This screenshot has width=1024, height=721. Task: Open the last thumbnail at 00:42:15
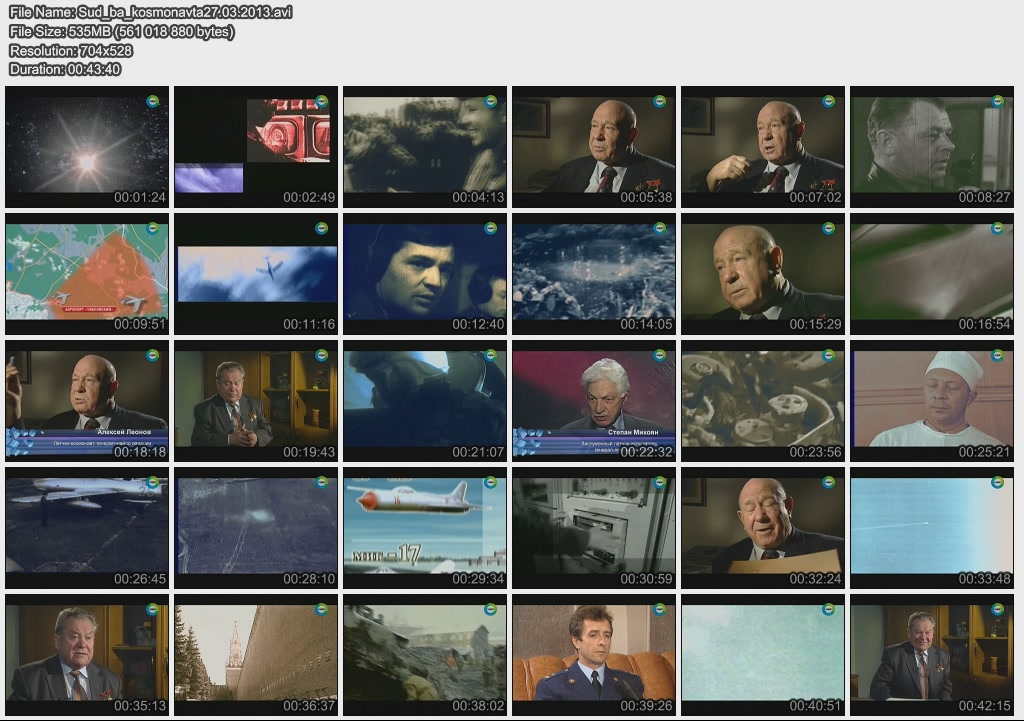[932, 655]
